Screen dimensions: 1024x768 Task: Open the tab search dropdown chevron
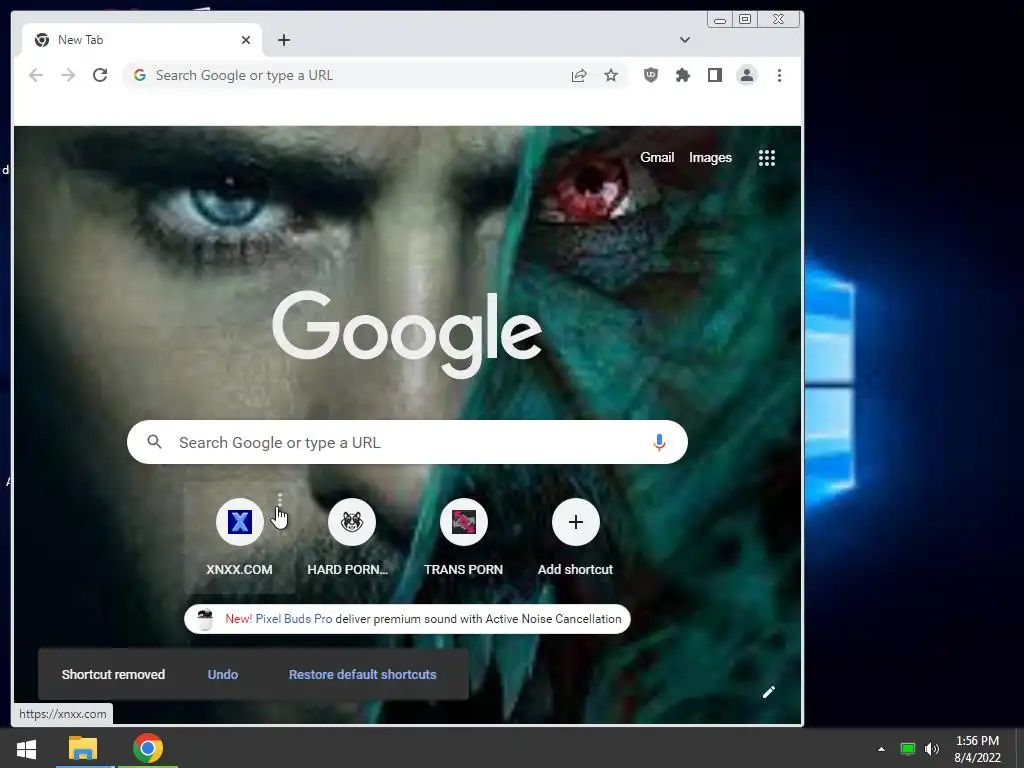click(x=684, y=40)
